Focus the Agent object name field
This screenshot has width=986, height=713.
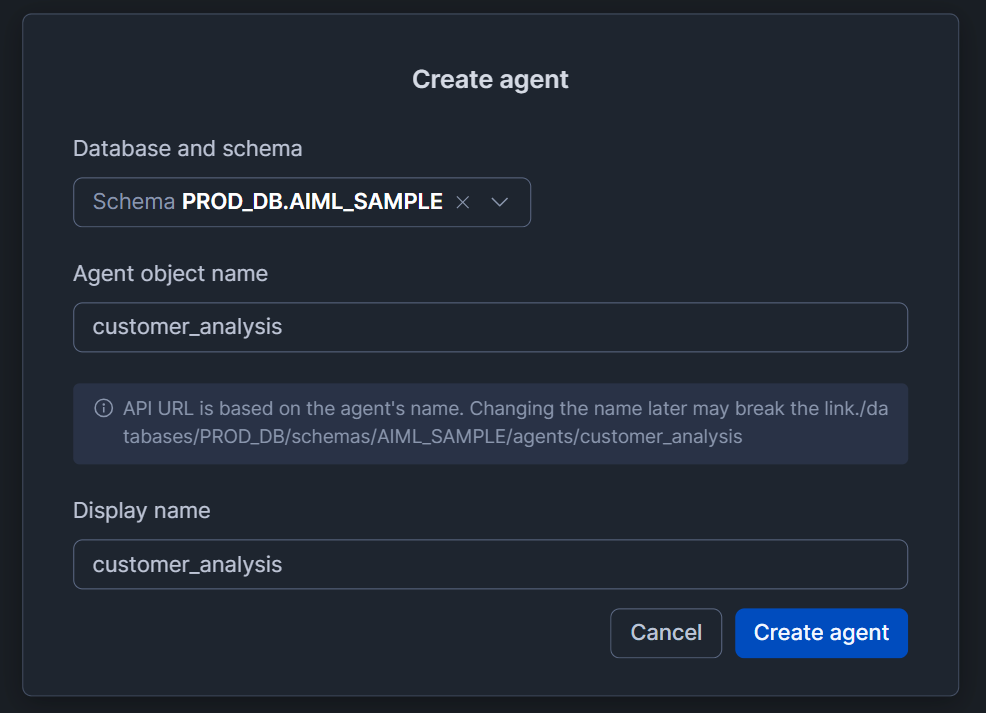[x=490, y=327]
